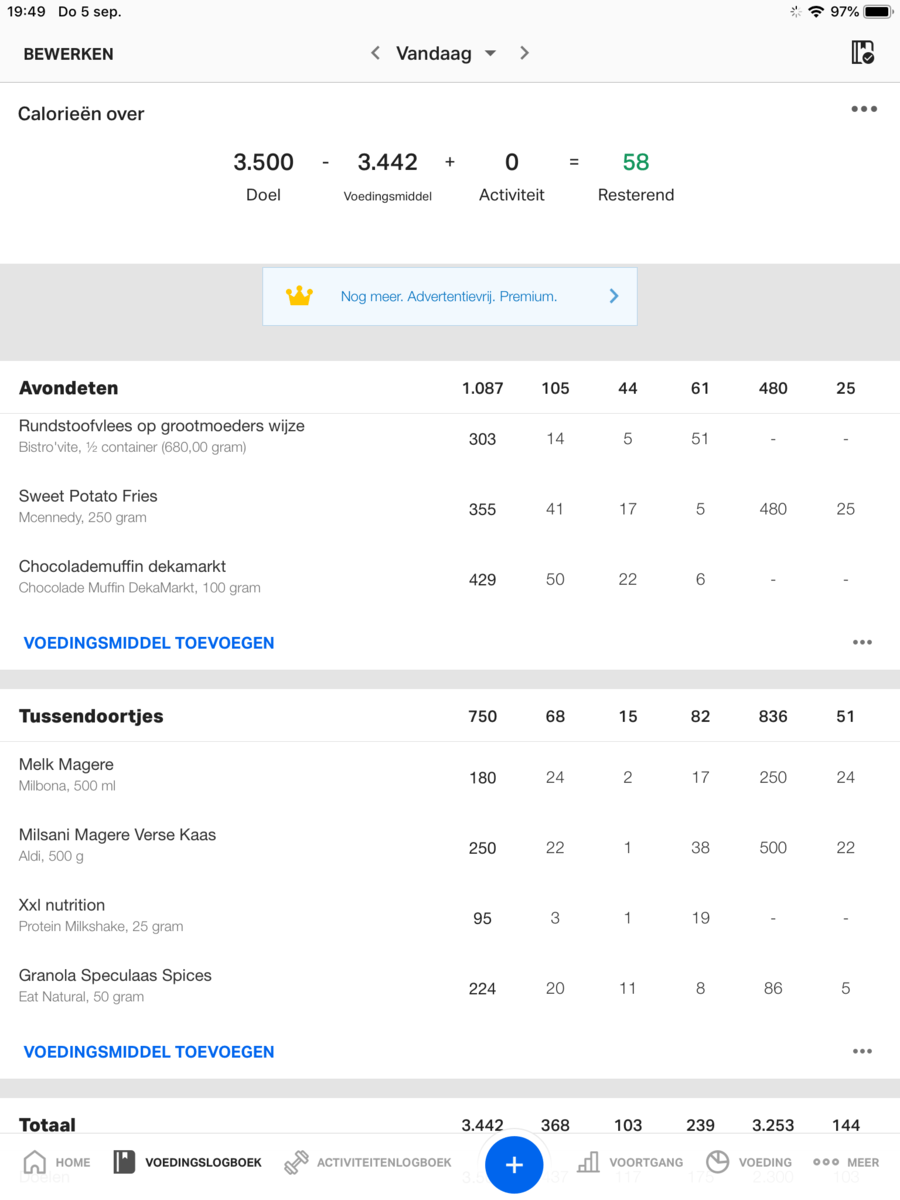Open the complete diary icon top right
Viewport: 900px width, 1200px height.
pyautogui.click(x=862, y=53)
